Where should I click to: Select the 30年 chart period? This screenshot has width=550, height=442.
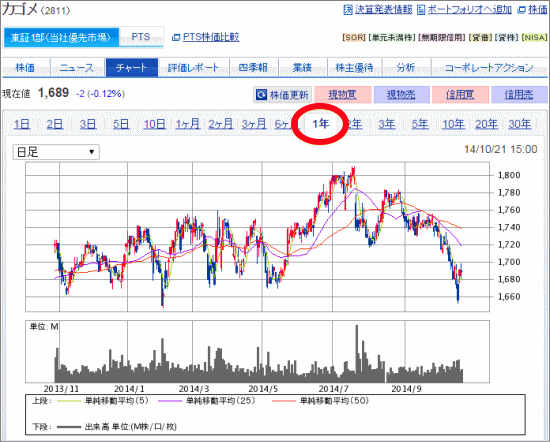click(520, 124)
